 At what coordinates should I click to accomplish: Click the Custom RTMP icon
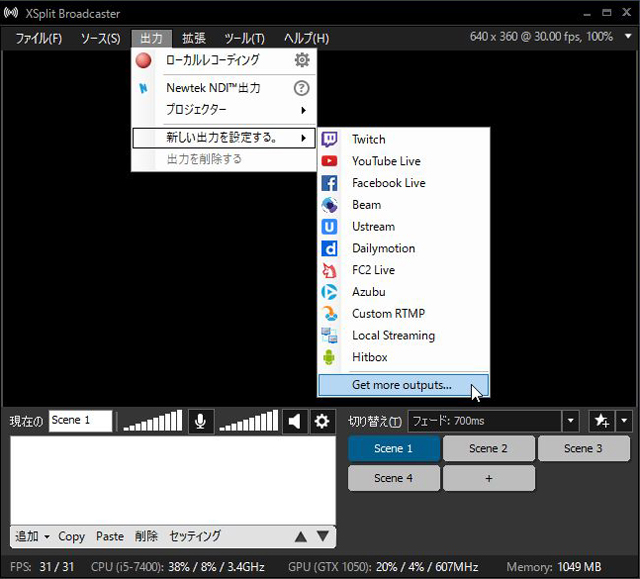coord(329,313)
